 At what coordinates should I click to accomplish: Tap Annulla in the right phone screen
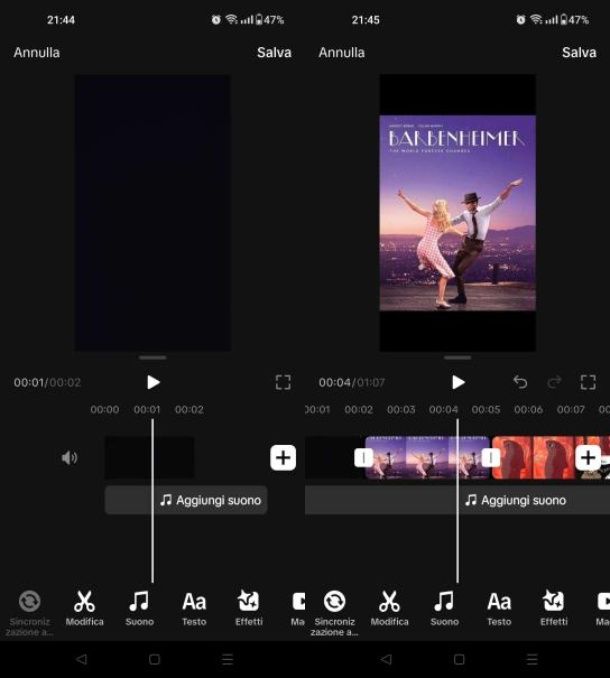(342, 52)
